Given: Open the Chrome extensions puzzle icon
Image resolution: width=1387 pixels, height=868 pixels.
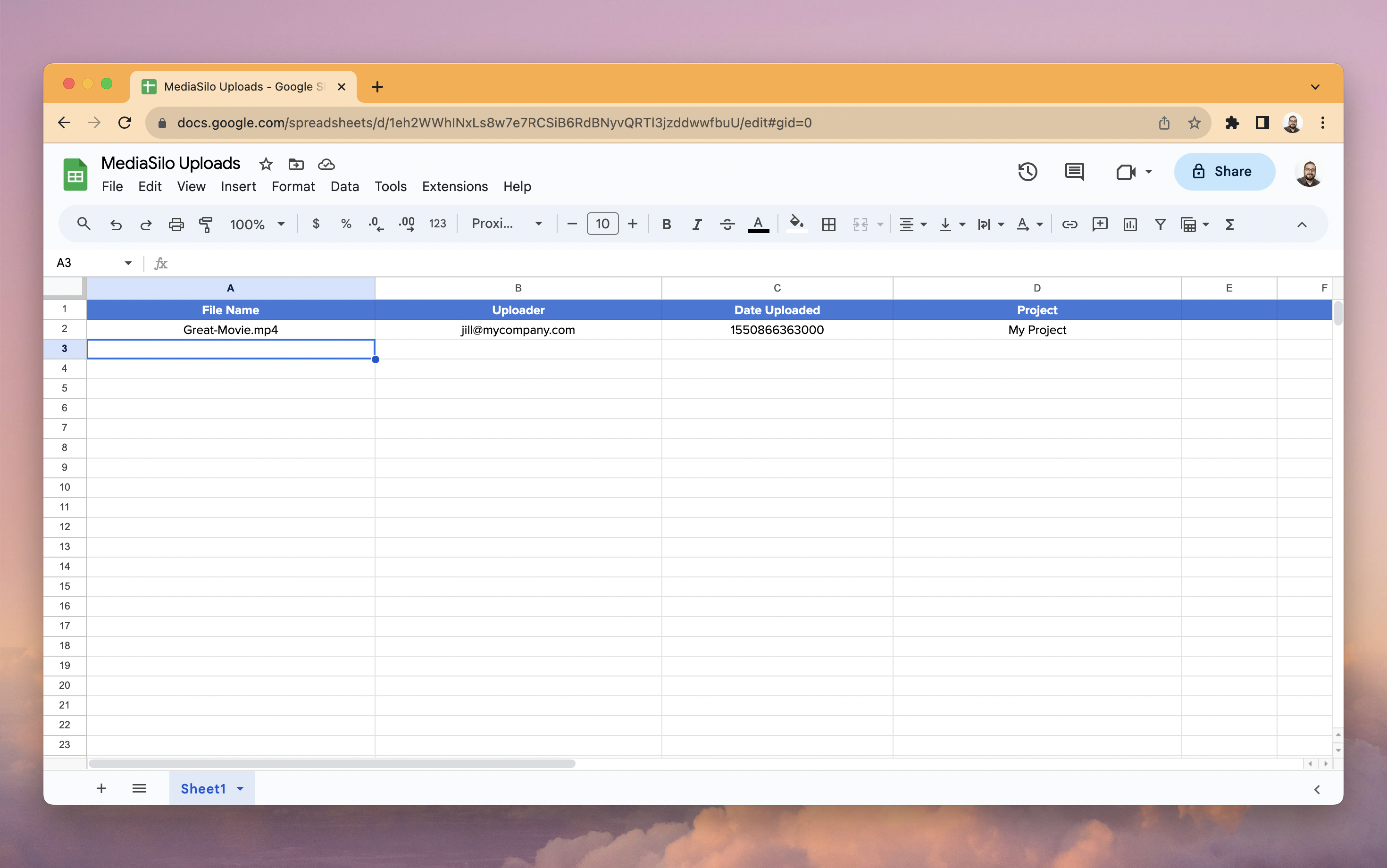Looking at the screenshot, I should pyautogui.click(x=1231, y=123).
